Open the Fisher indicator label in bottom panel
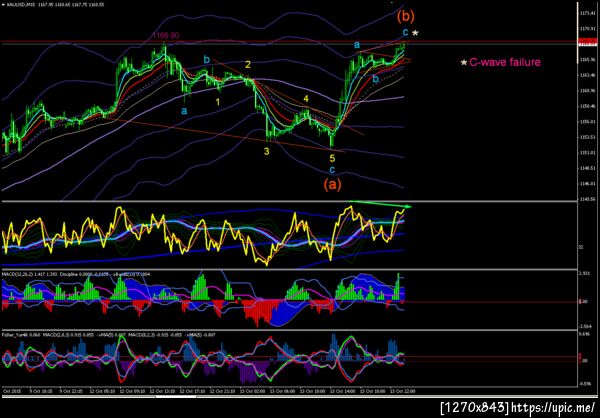 click(x=10, y=335)
